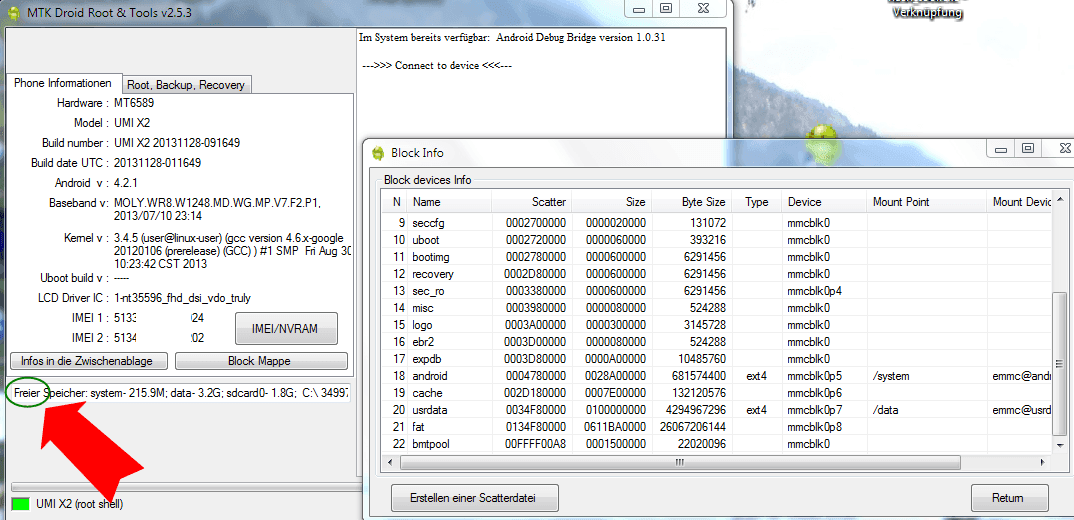Image resolution: width=1074 pixels, height=520 pixels.
Task: Click the Type column header
Action: 756,202
